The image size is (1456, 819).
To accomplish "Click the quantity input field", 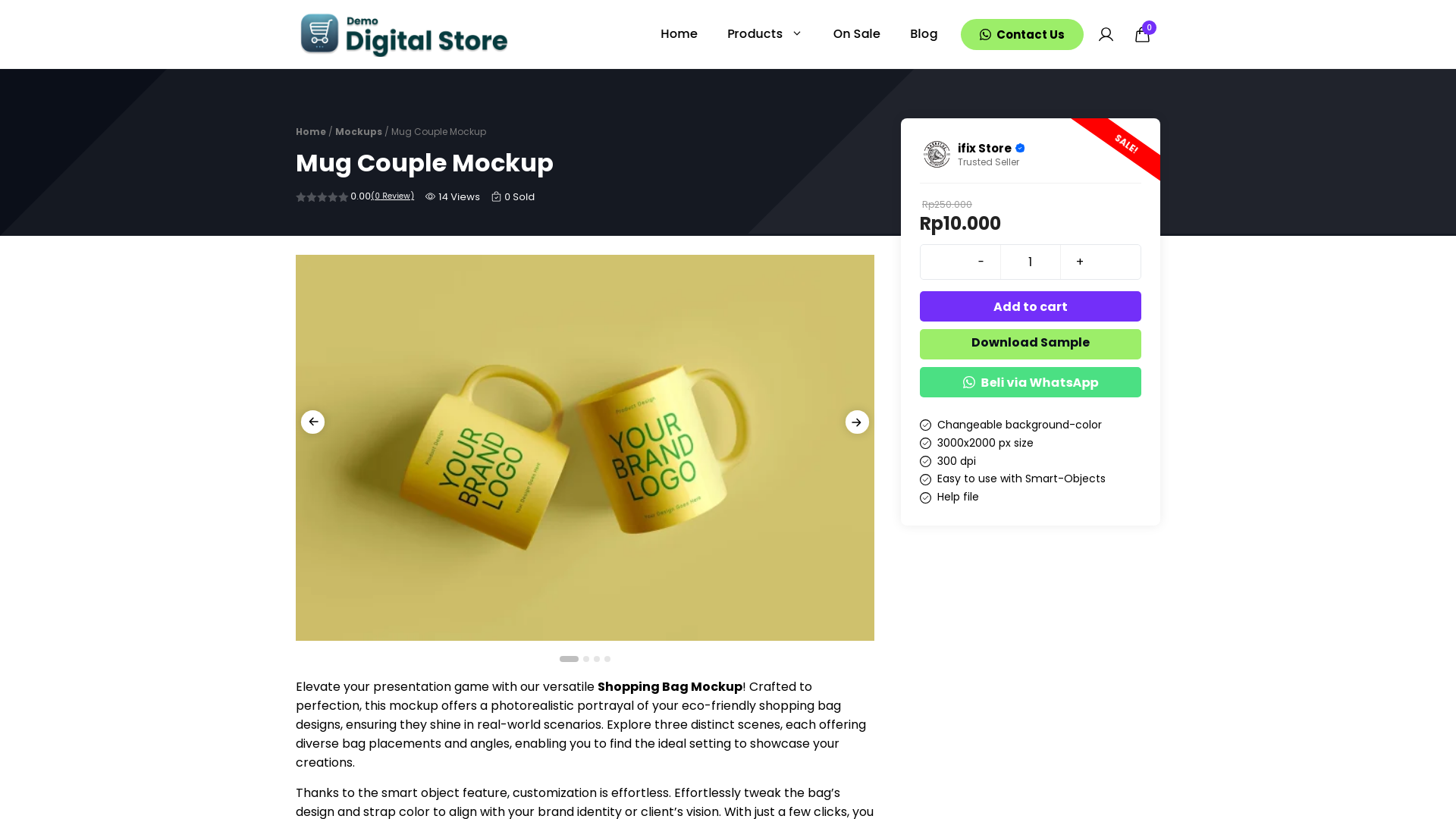I will 1030,262.
